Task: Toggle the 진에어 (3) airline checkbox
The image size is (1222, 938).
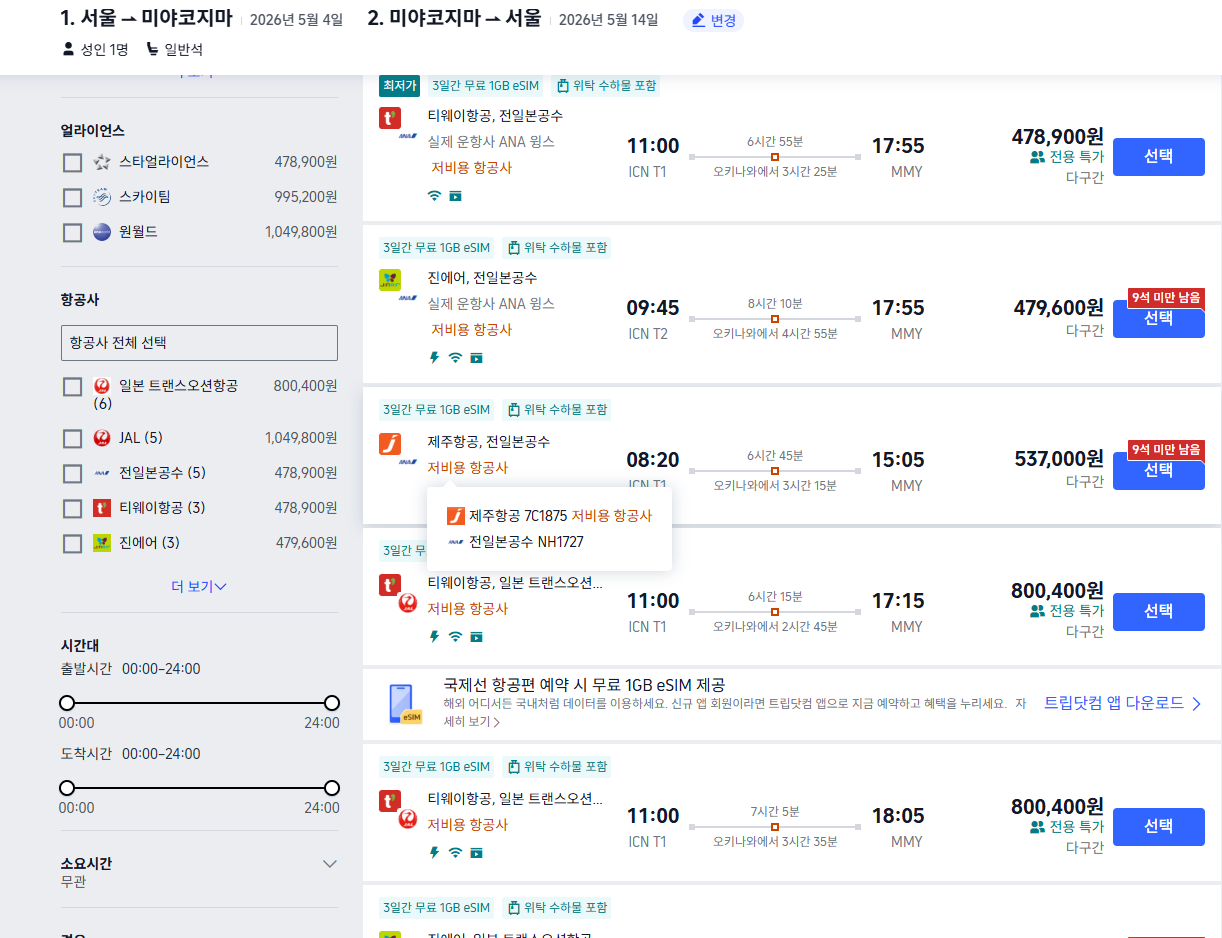Action: pos(72,543)
